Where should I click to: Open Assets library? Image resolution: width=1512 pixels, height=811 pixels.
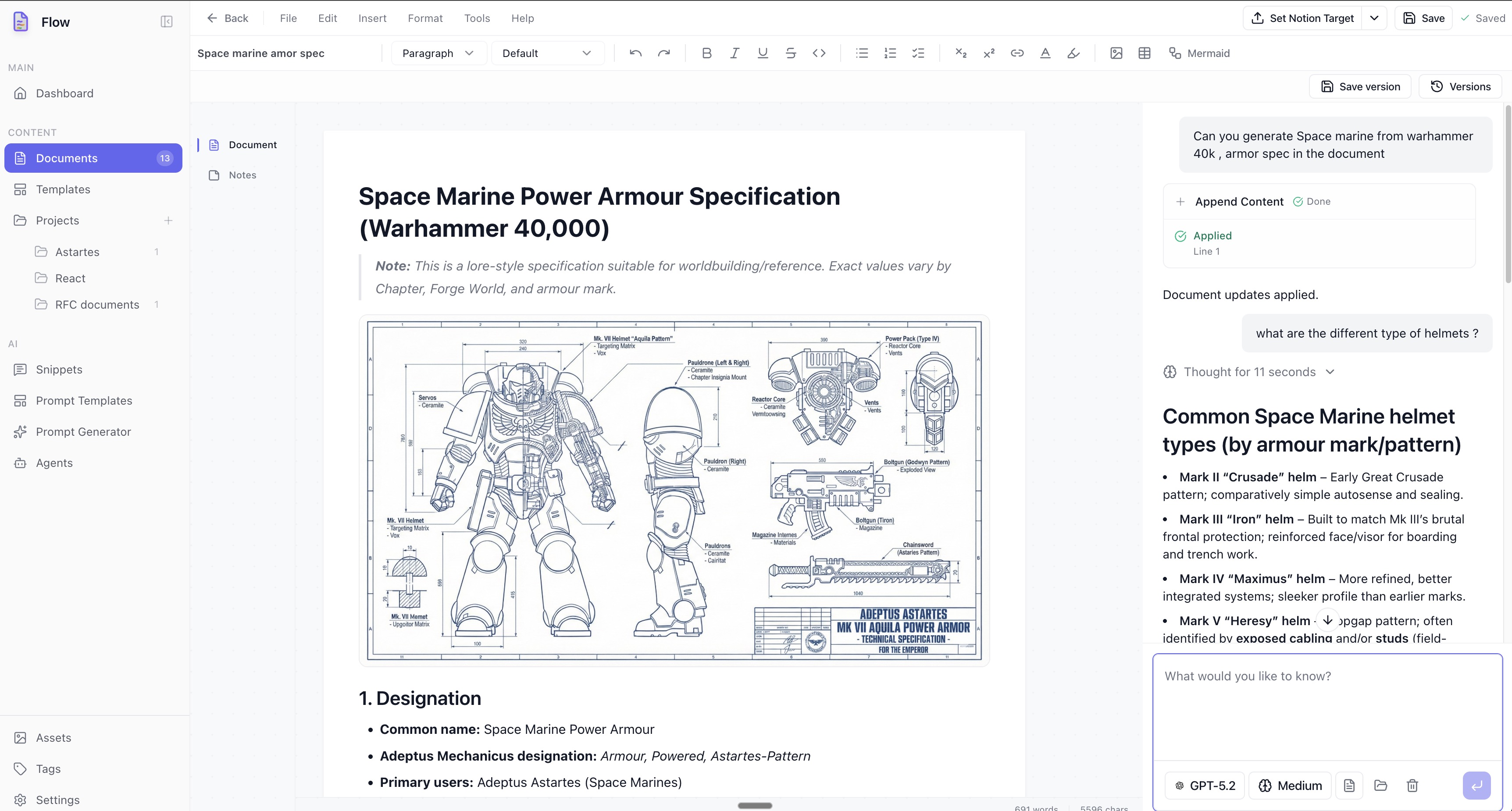[93, 738]
